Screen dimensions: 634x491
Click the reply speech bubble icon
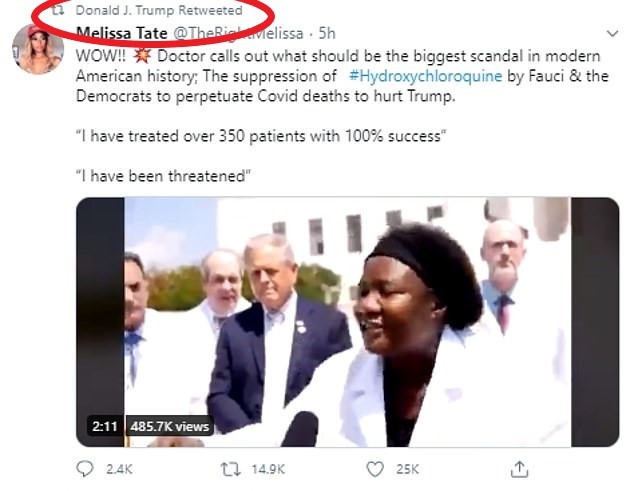(x=86, y=468)
